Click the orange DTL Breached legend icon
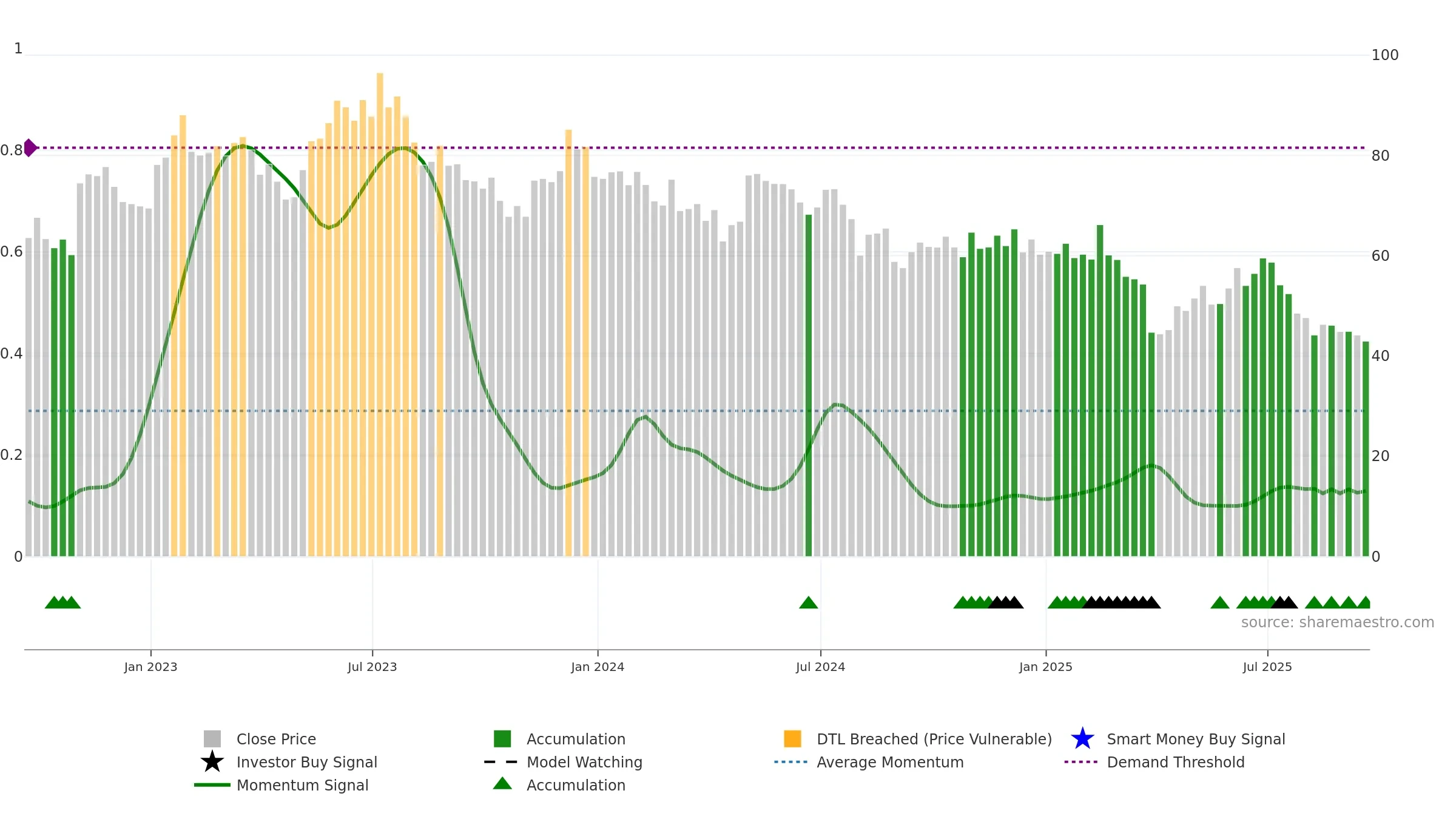The image size is (1456, 819). [x=792, y=738]
